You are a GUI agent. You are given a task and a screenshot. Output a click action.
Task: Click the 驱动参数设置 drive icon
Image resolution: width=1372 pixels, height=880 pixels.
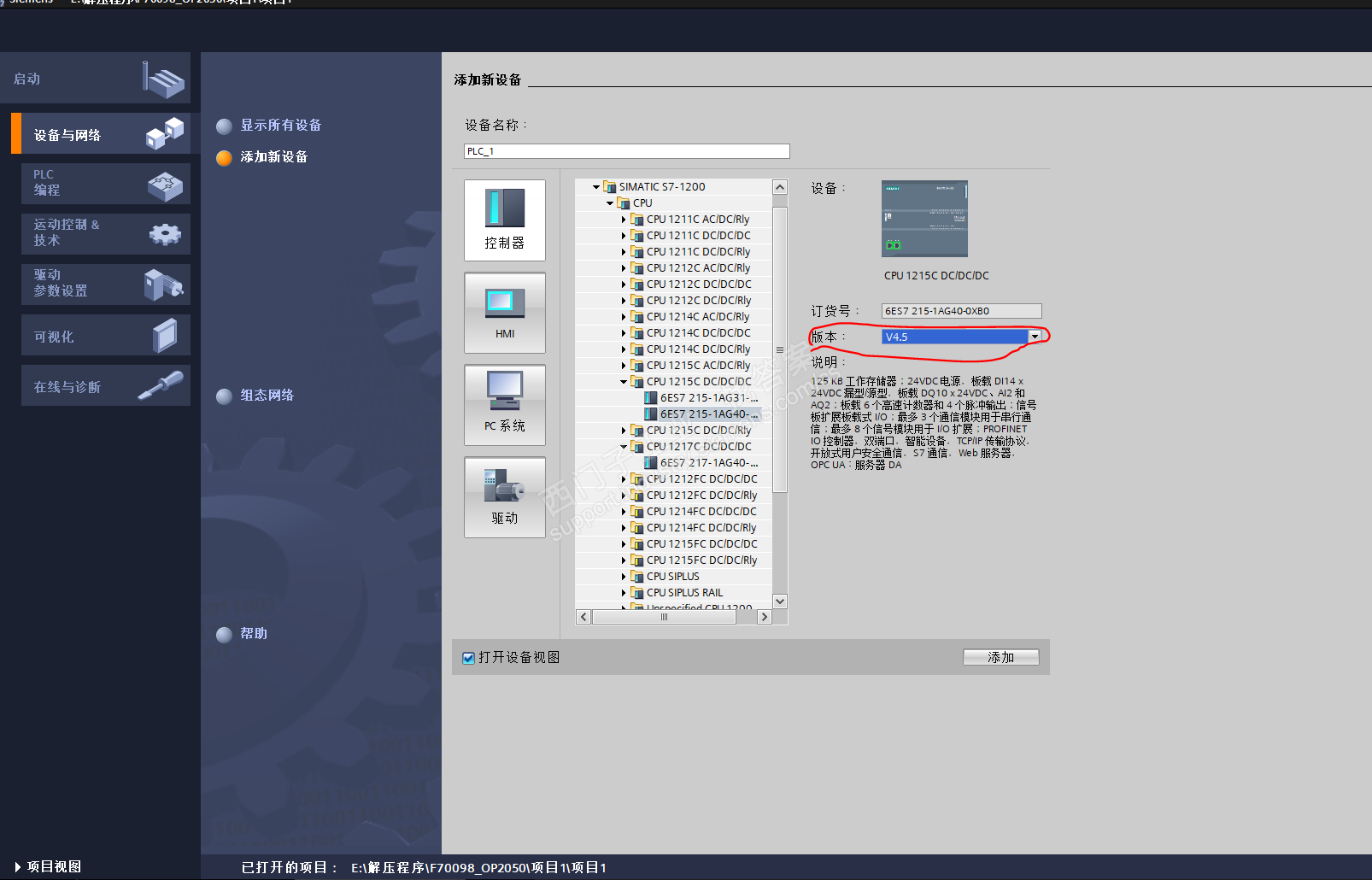point(164,285)
